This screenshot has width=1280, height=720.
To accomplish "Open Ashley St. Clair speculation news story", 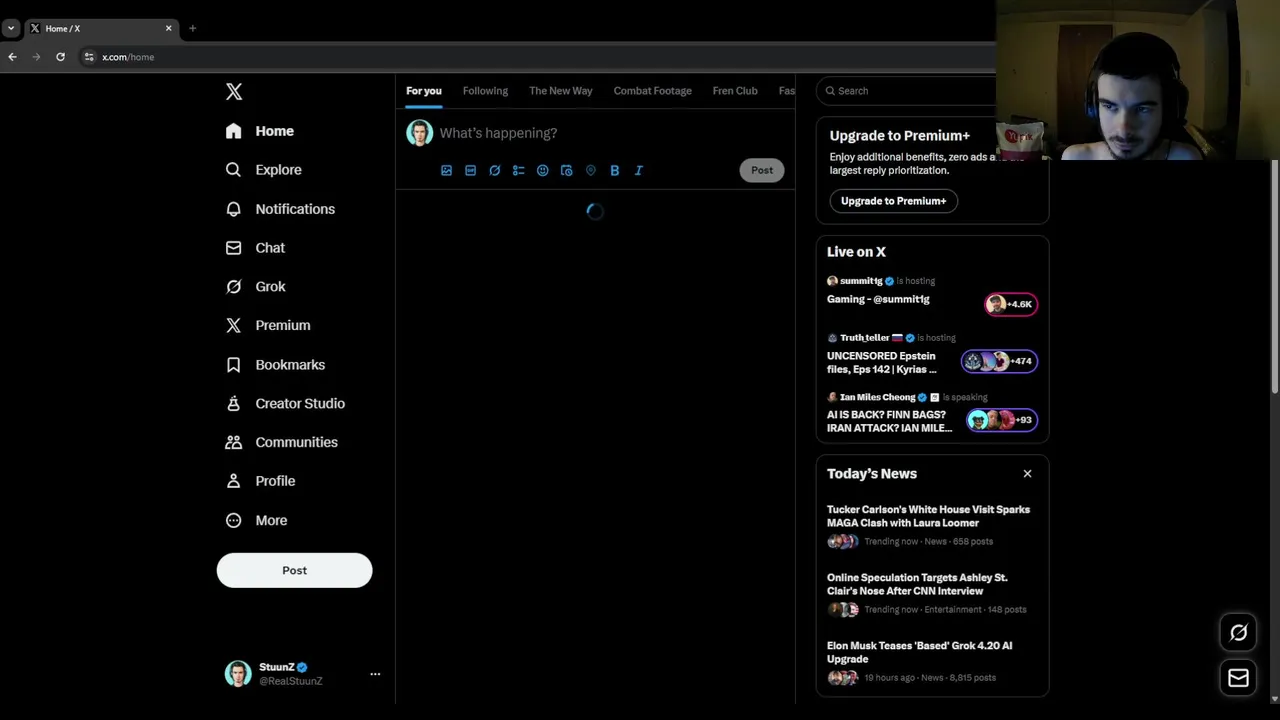I will tap(932, 593).
